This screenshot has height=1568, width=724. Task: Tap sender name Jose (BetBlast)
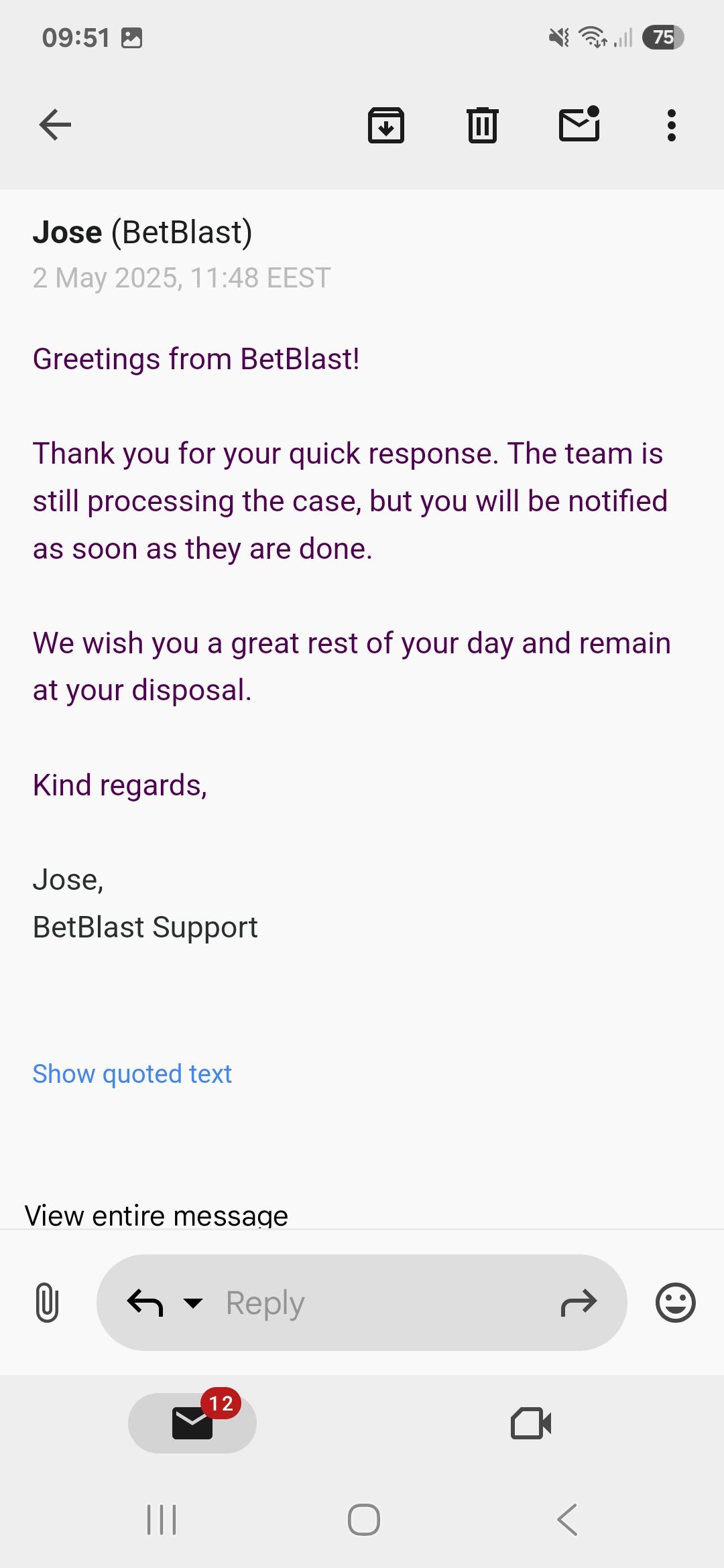[x=142, y=233]
